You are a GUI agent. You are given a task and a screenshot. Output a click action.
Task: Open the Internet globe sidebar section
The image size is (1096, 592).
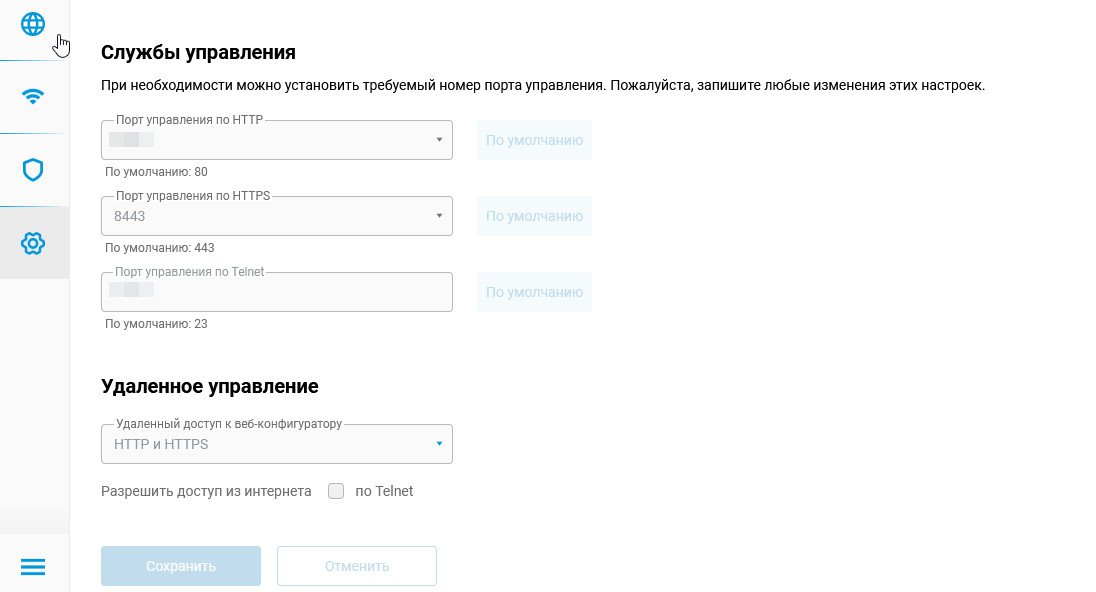(33, 24)
